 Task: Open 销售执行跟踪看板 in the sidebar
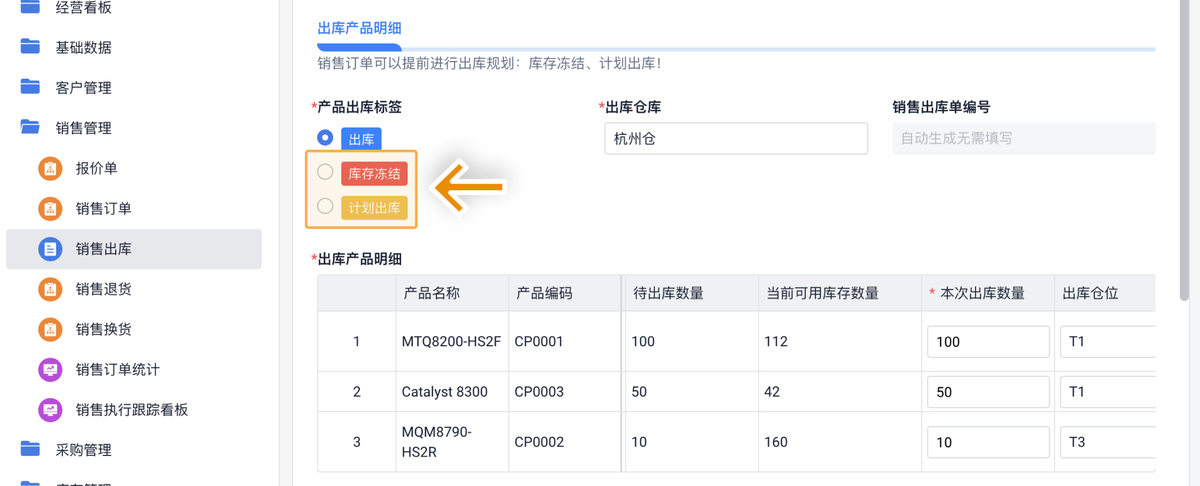134,409
